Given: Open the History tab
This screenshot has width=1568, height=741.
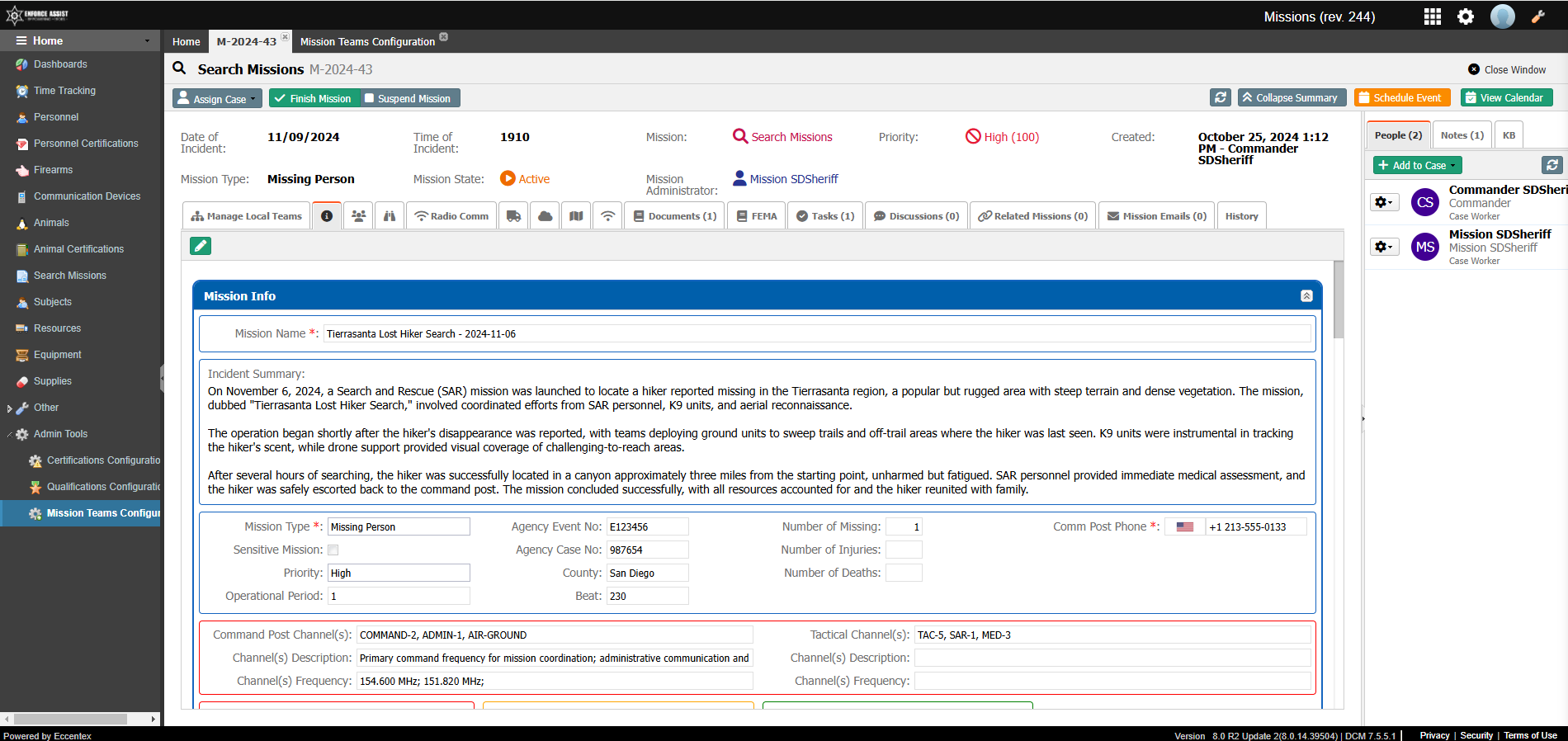Looking at the screenshot, I should [x=1241, y=216].
